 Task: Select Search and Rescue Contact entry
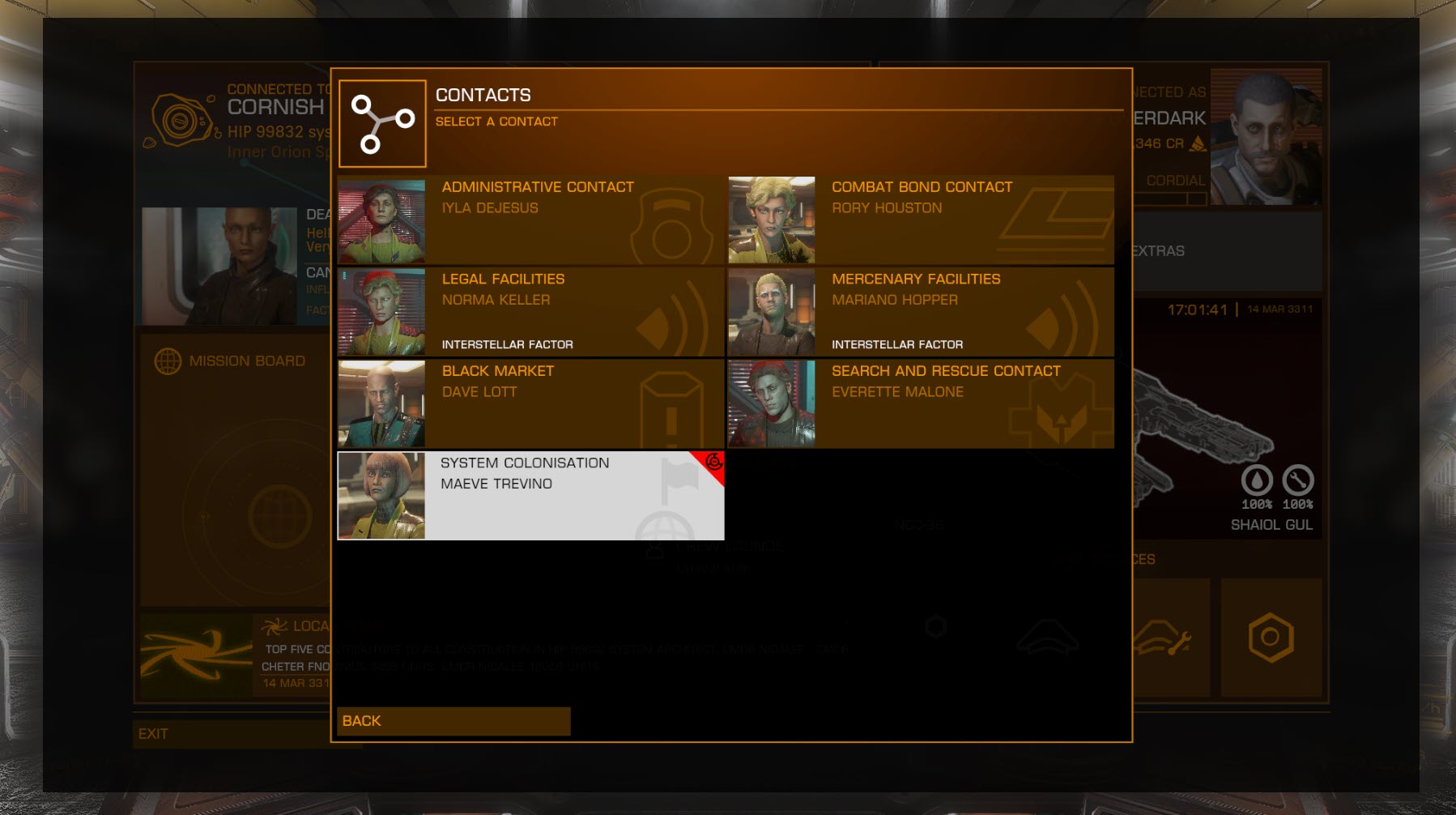(921, 404)
